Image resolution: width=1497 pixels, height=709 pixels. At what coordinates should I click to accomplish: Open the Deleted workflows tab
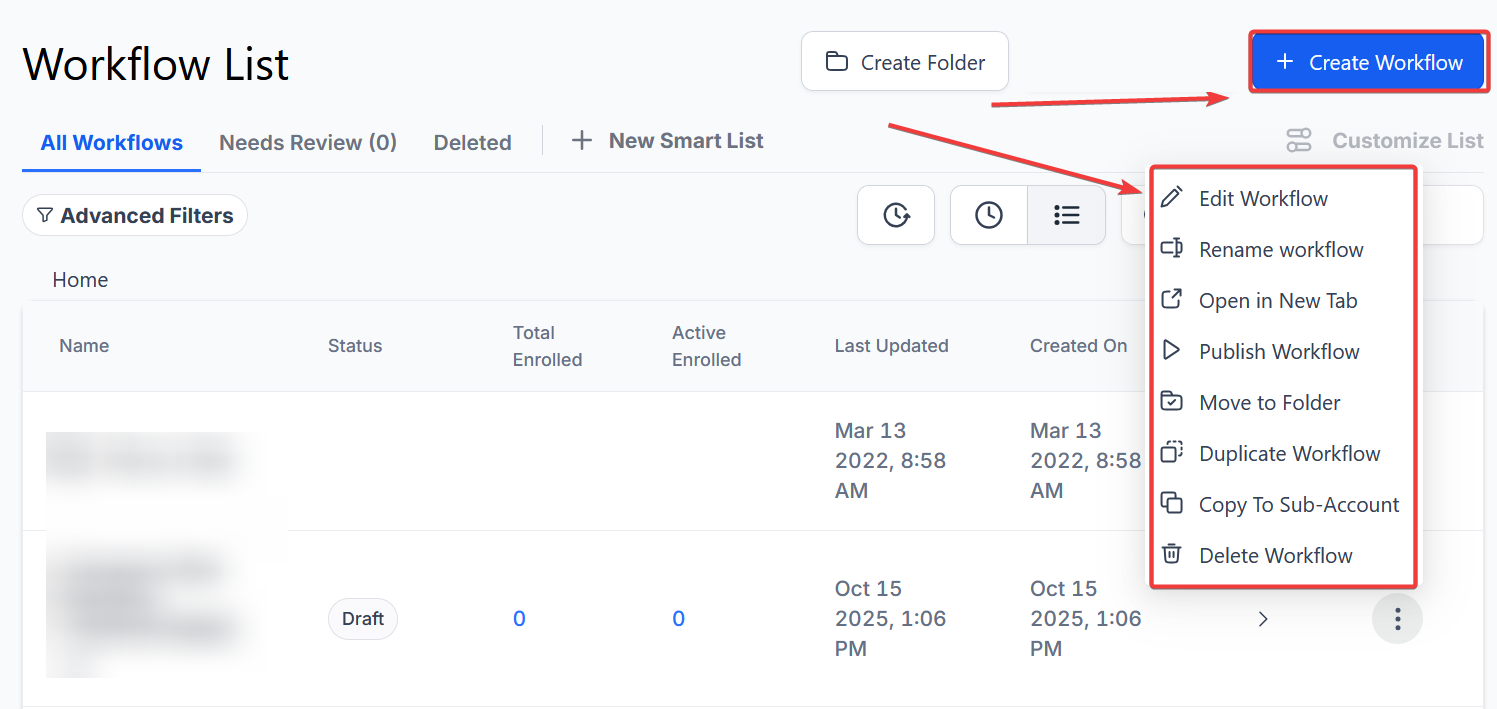[x=472, y=142]
